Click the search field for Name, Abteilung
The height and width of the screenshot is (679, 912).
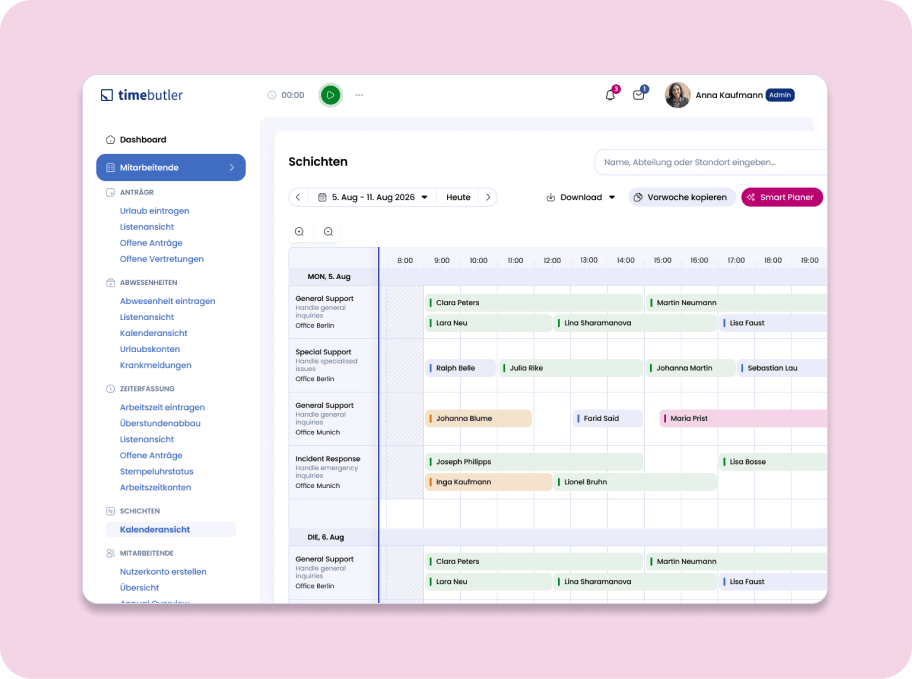(710, 162)
